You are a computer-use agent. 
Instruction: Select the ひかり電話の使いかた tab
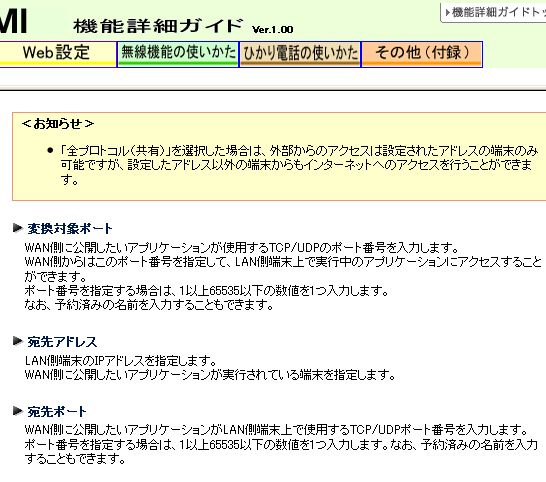[x=300, y=54]
